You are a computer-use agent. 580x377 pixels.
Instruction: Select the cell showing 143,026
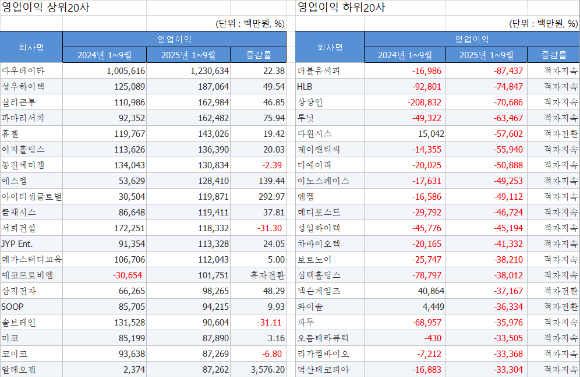click(x=189, y=134)
